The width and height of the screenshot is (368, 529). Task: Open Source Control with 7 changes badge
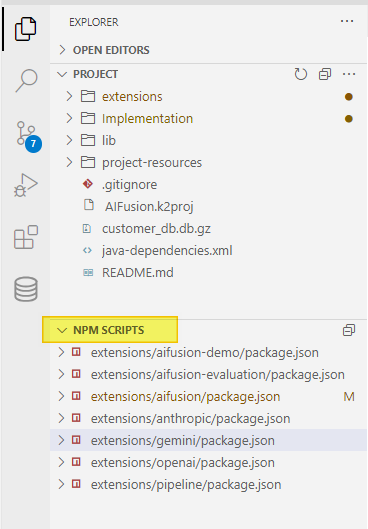28,136
